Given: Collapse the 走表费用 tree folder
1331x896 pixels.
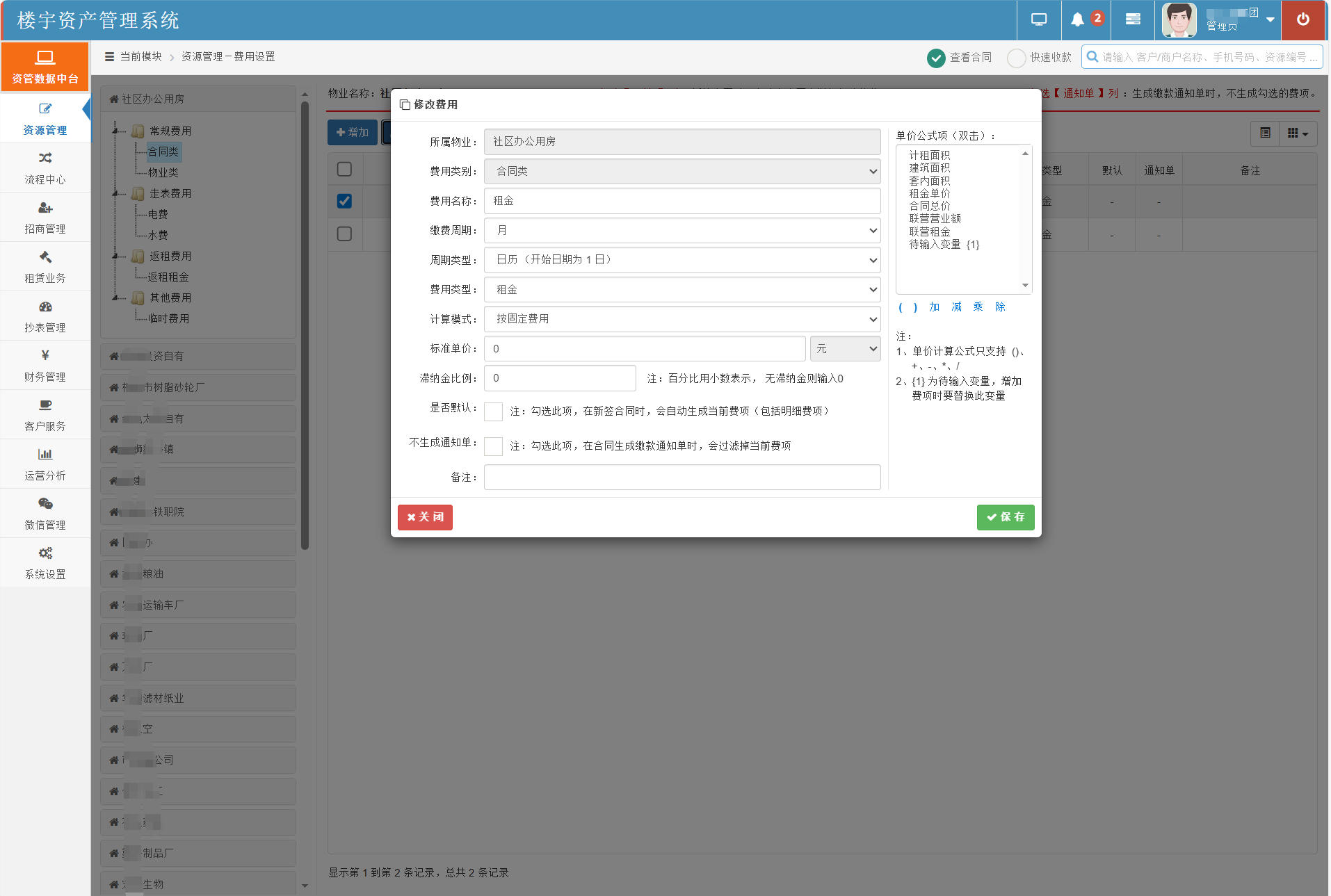Looking at the screenshot, I should pos(116,193).
